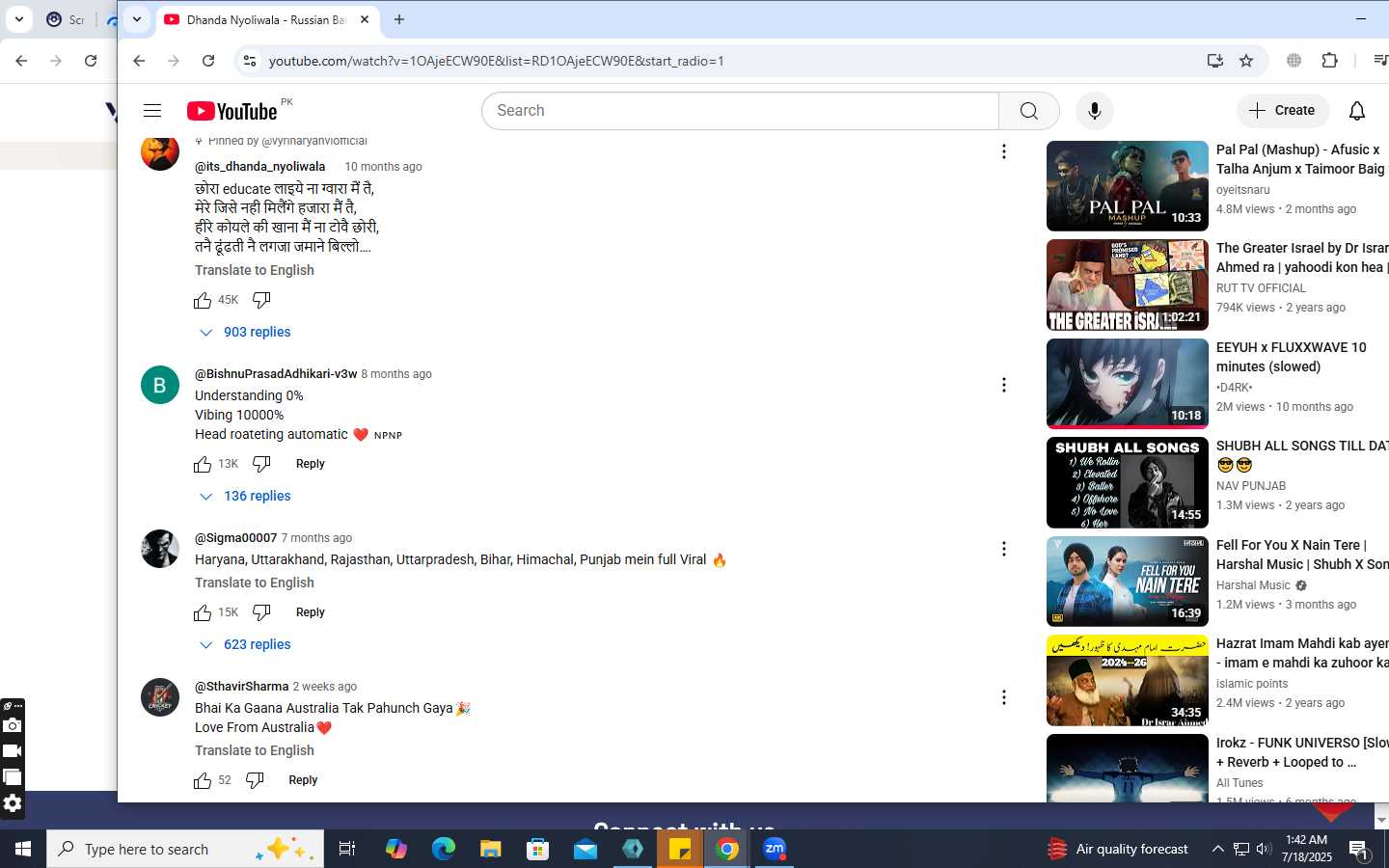Image resolution: width=1389 pixels, height=868 pixels.
Task: Dislike the pinned its_dhanda_nyoliwala comment
Action: 261,300
